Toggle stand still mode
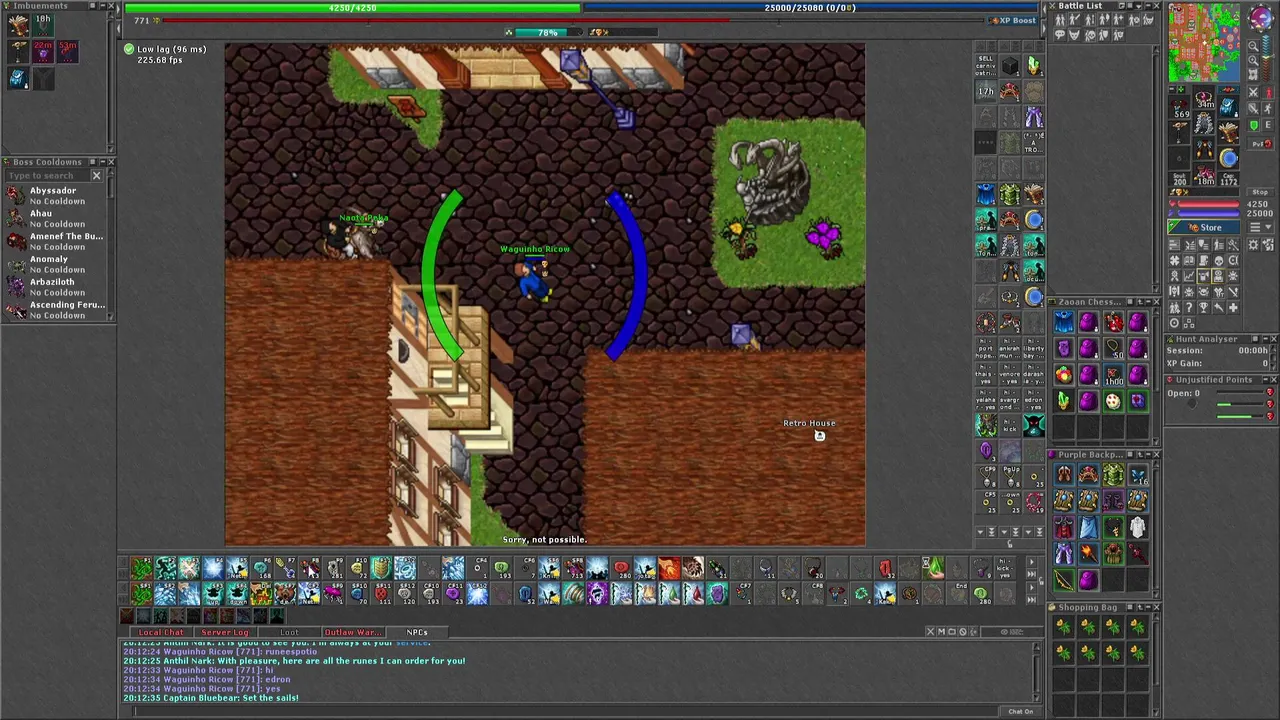1280x720 pixels. tap(1268, 92)
